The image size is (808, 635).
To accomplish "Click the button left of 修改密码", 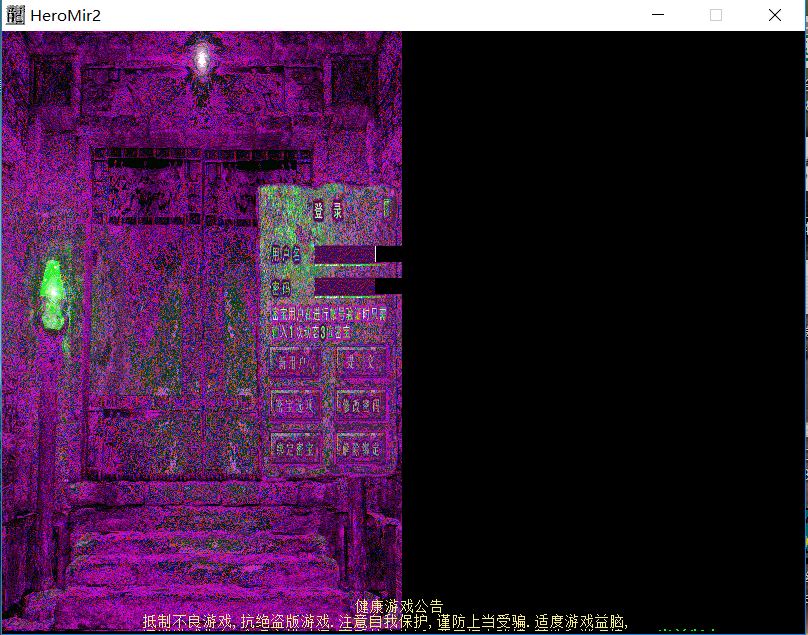I will point(296,405).
